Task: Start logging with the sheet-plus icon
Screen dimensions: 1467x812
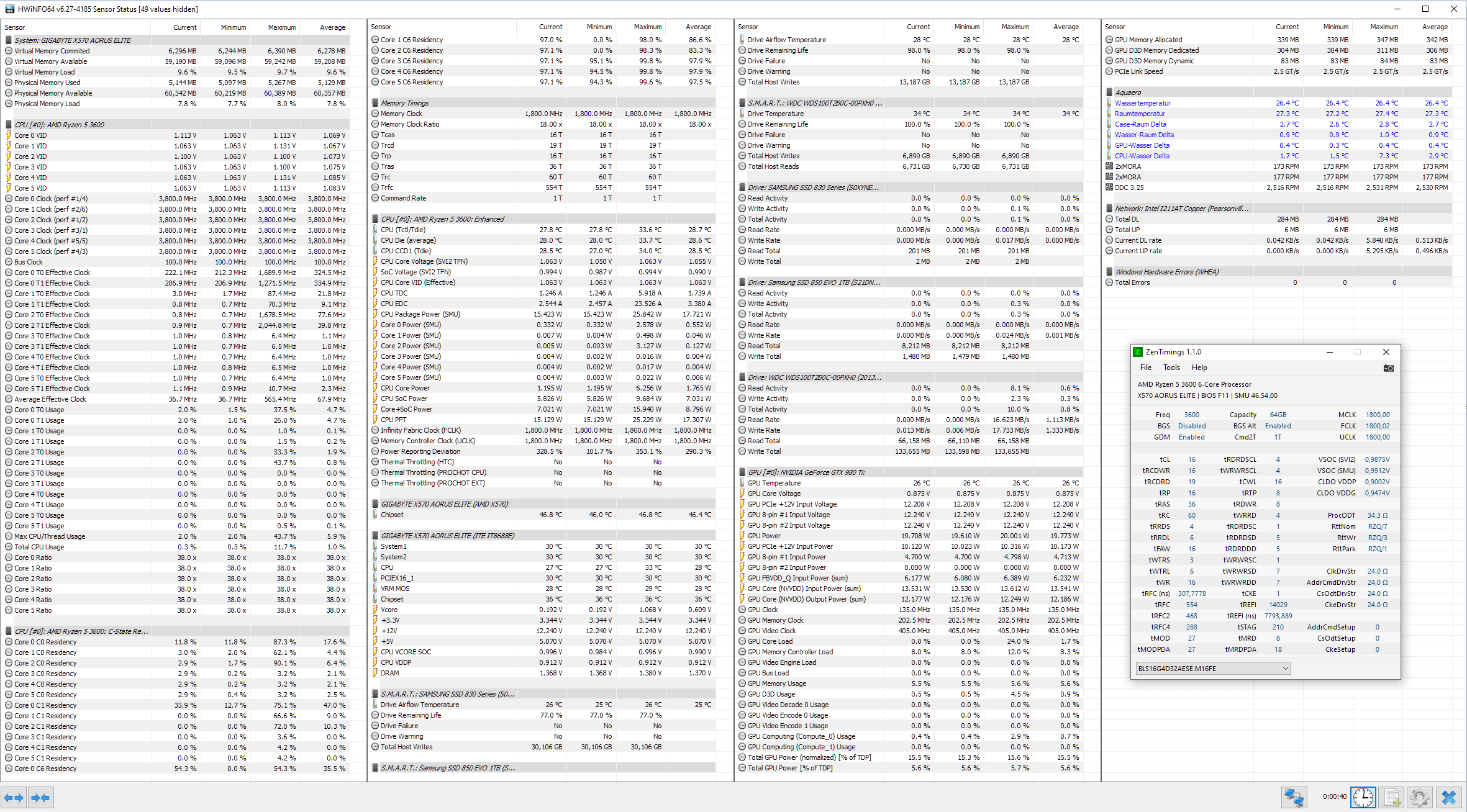Action: tap(1392, 798)
